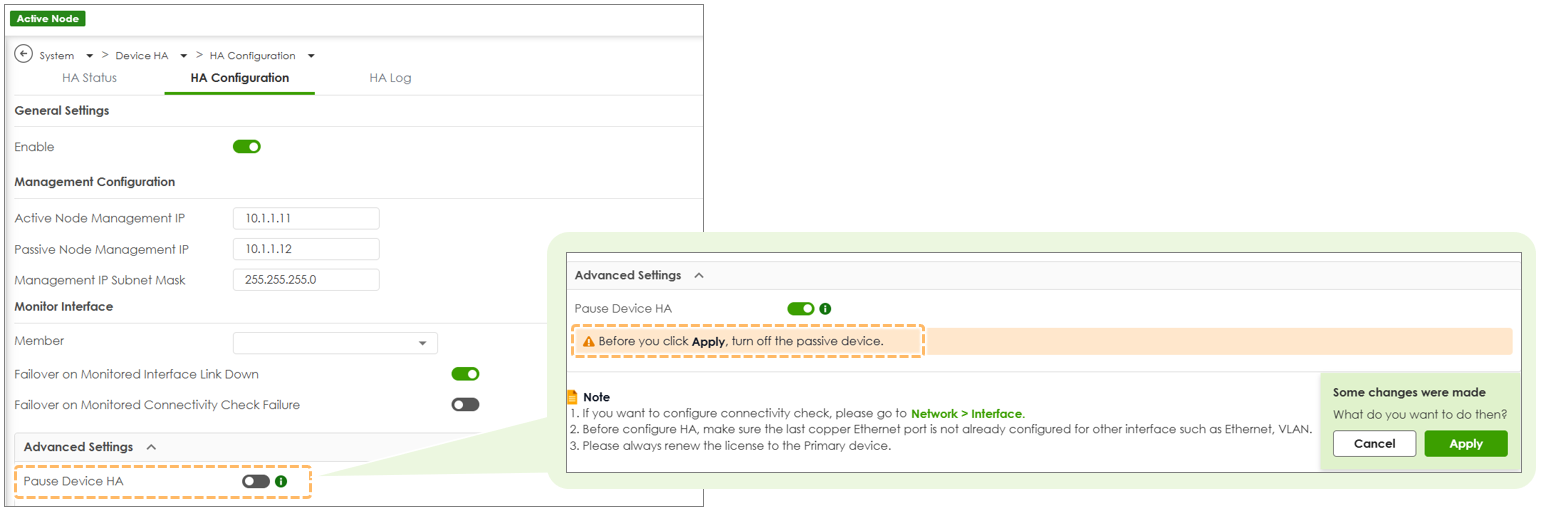Open the Device HA breadcrumb dropdown arrow
This screenshot has height=510, width=1542.
(184, 56)
